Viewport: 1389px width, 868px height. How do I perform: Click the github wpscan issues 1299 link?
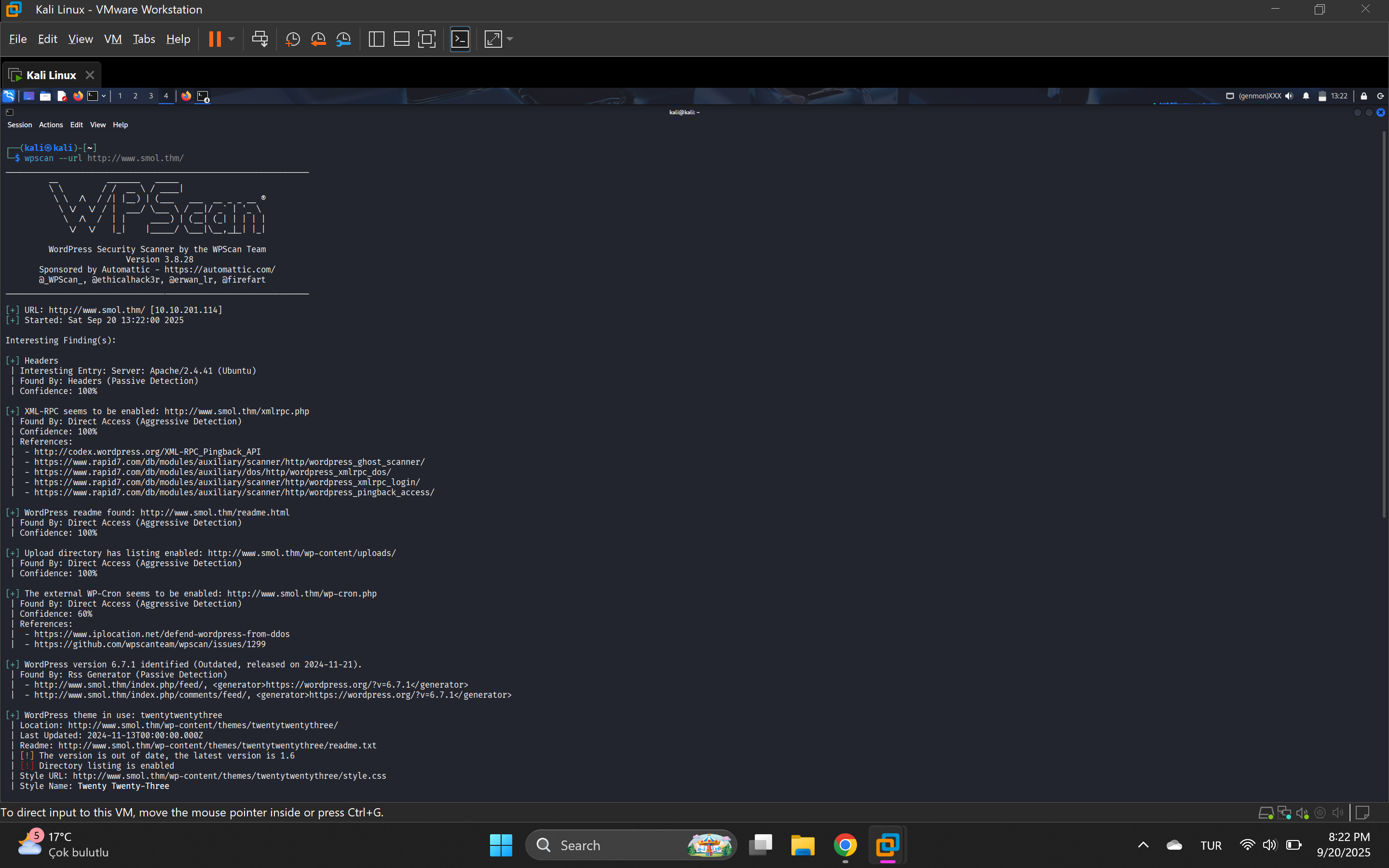[150, 644]
